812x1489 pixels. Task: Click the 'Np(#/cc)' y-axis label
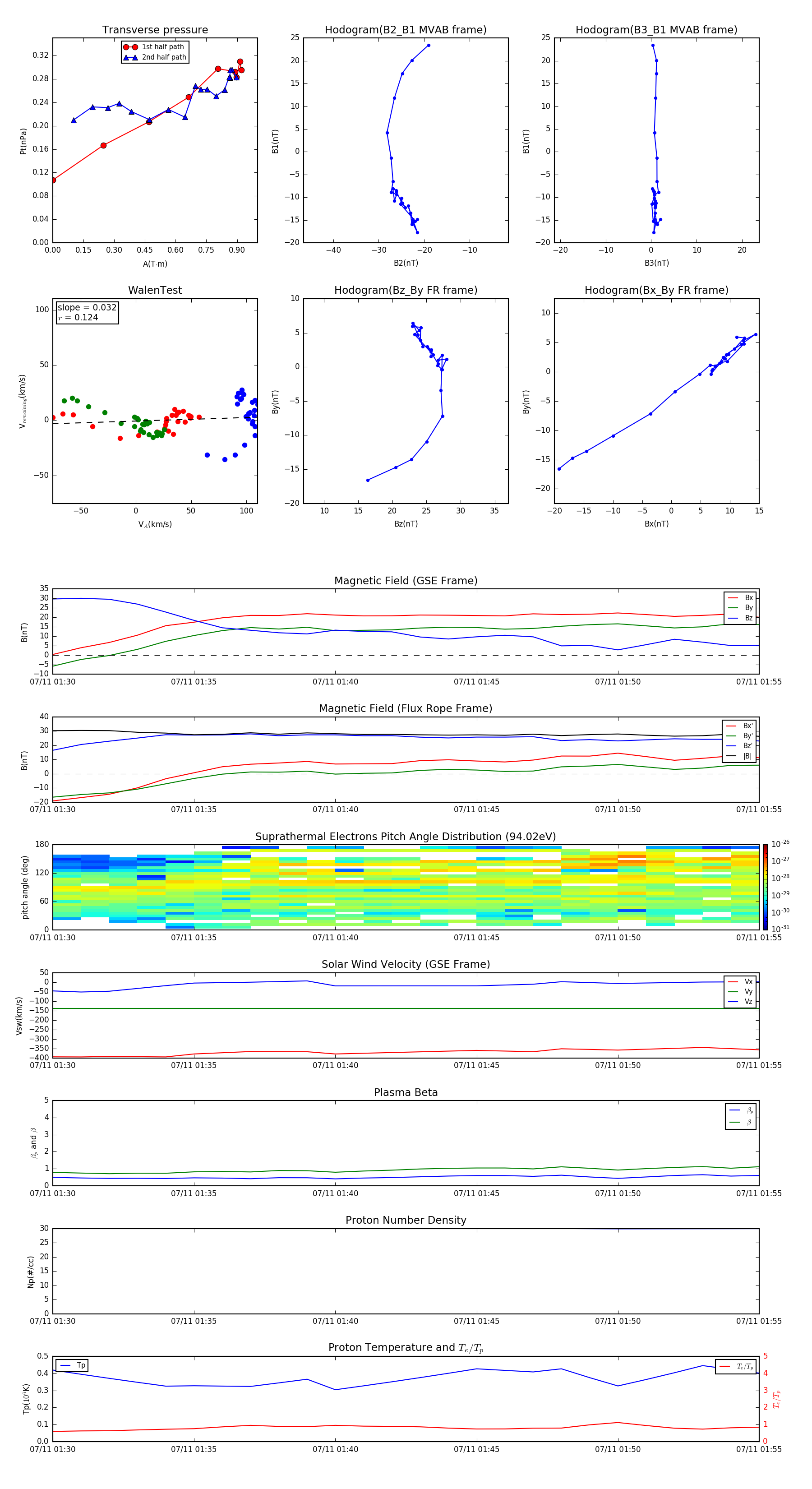click(31, 1272)
